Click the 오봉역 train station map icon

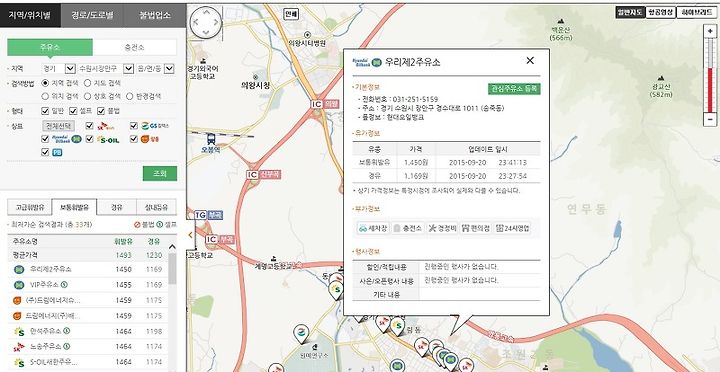pyautogui.click(x=211, y=139)
